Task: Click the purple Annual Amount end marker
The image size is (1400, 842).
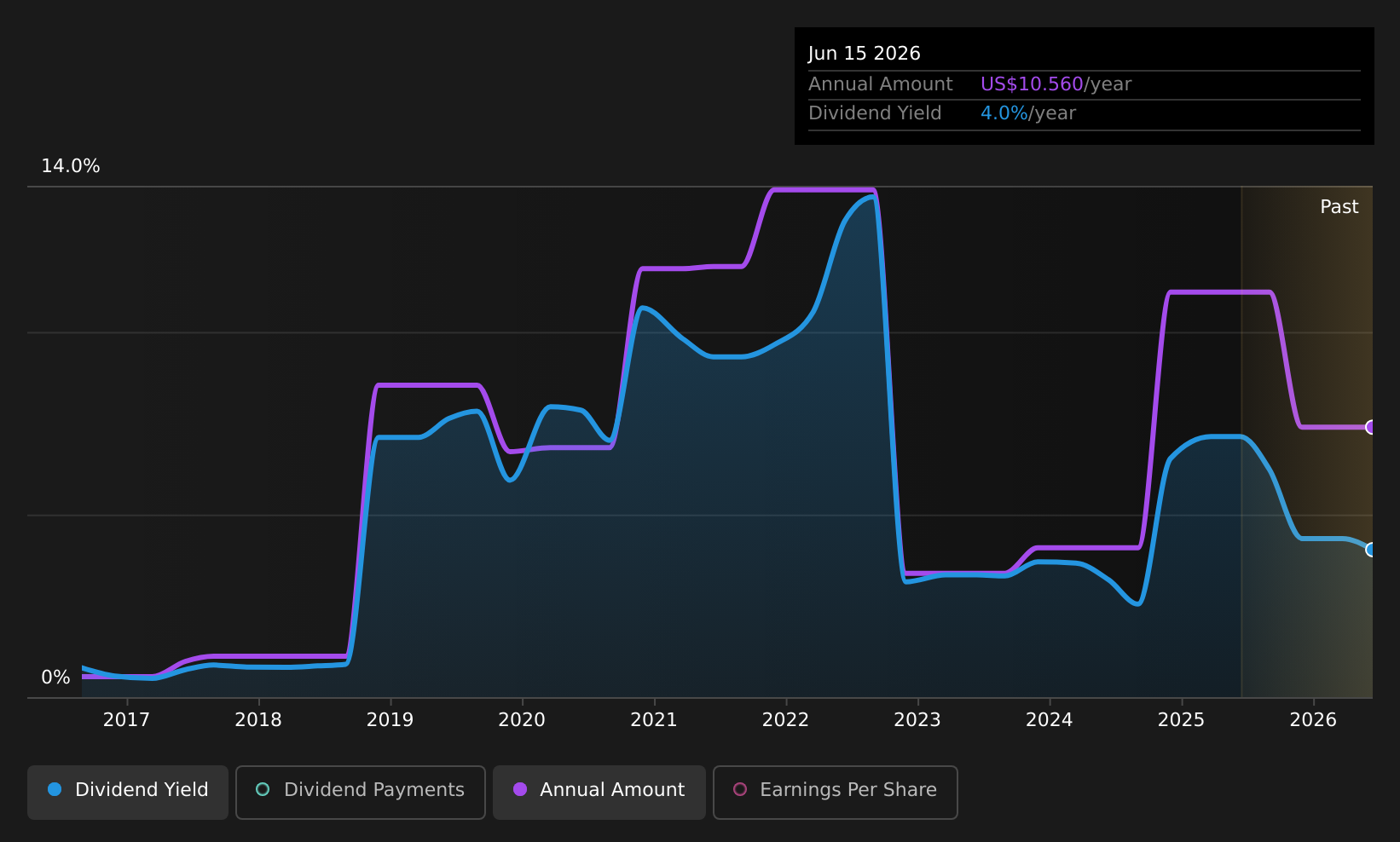Action: click(1371, 427)
